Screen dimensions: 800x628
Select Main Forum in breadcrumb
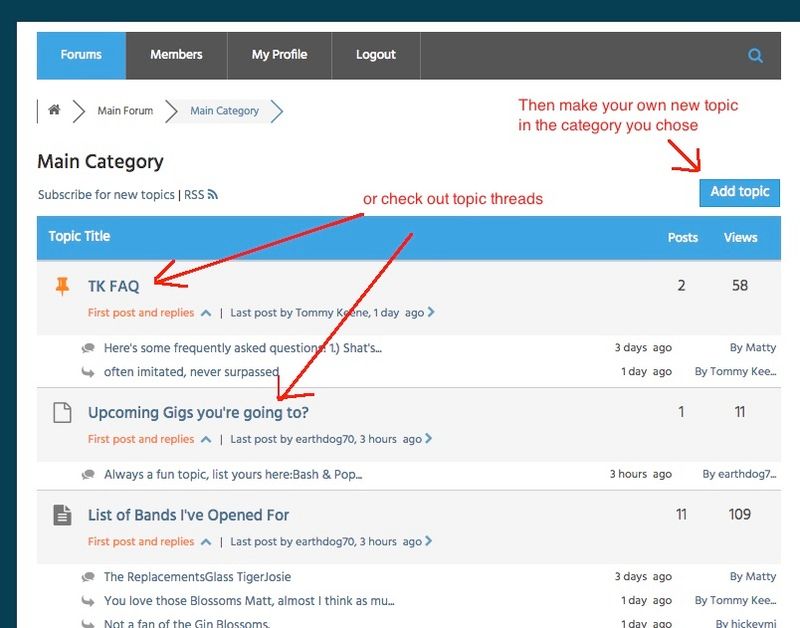[x=125, y=111]
